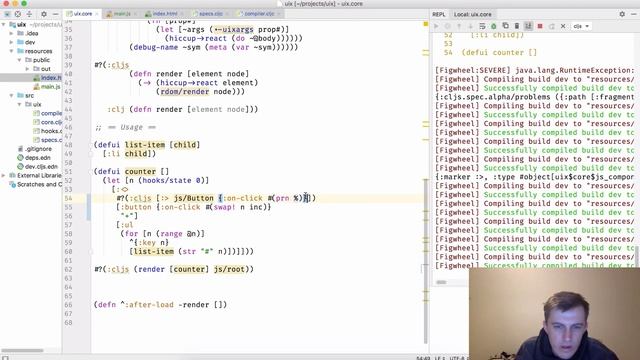
Task: Click the fold marker beside line 60
Action: point(91,252)
